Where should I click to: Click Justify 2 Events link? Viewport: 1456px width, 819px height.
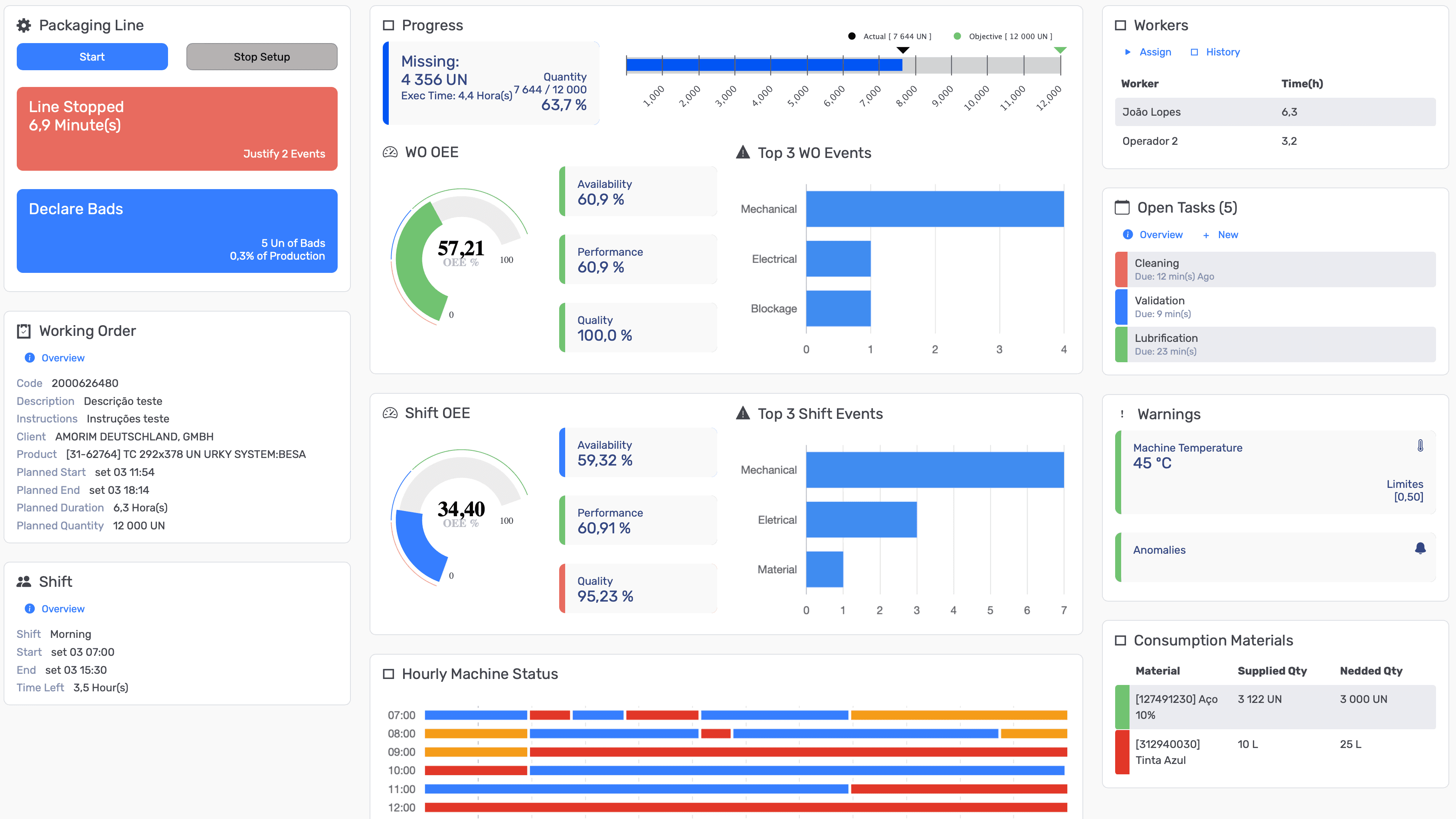tap(284, 154)
